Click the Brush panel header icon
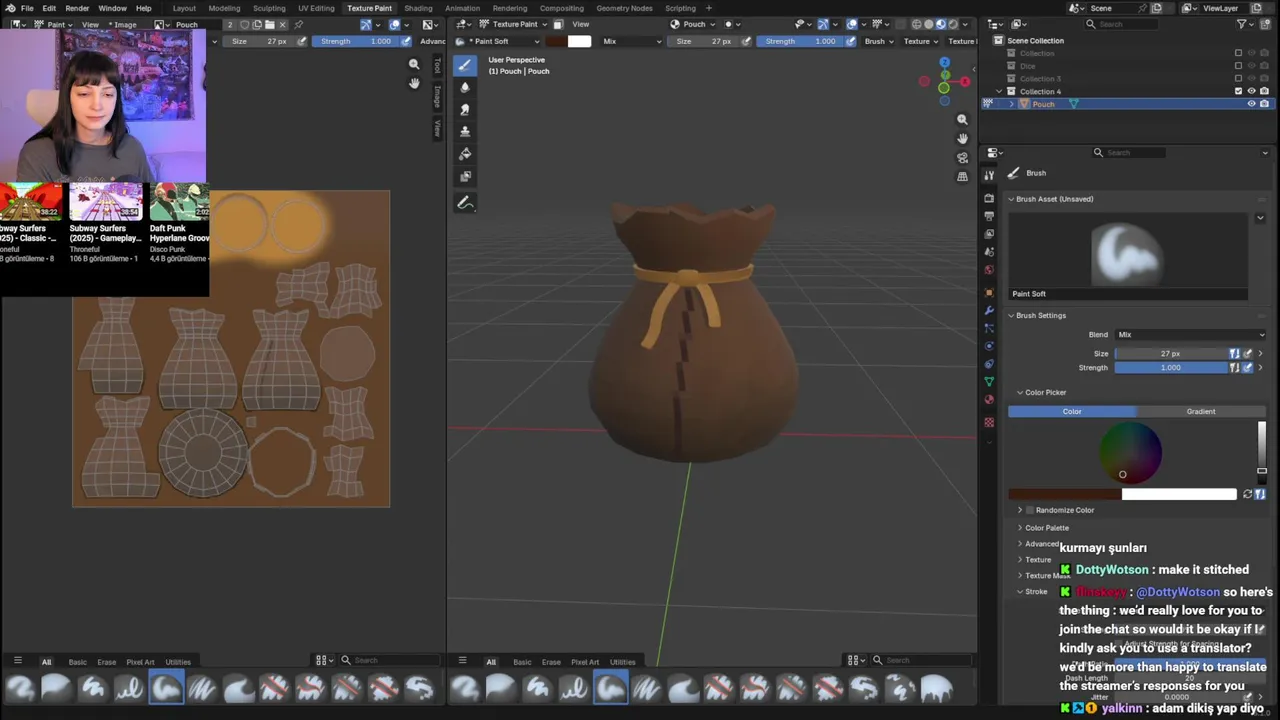1280x720 pixels. [1013, 173]
